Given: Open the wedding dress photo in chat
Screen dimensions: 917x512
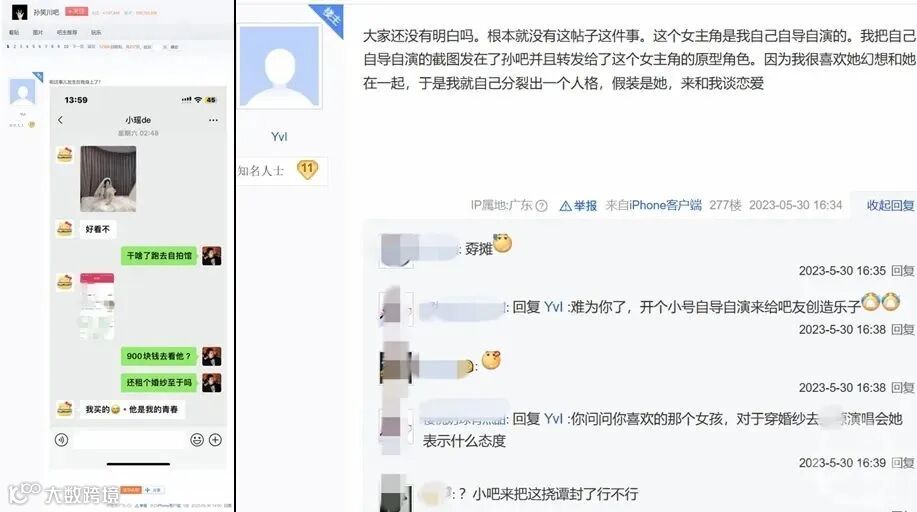Looking at the screenshot, I should (108, 178).
